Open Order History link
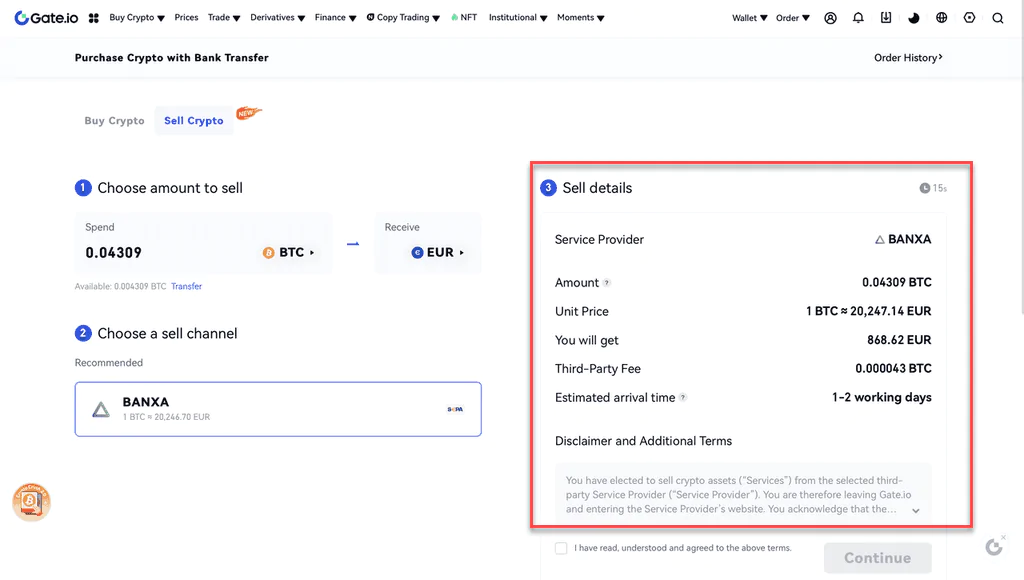The image size is (1024, 580). pyautogui.click(x=908, y=57)
